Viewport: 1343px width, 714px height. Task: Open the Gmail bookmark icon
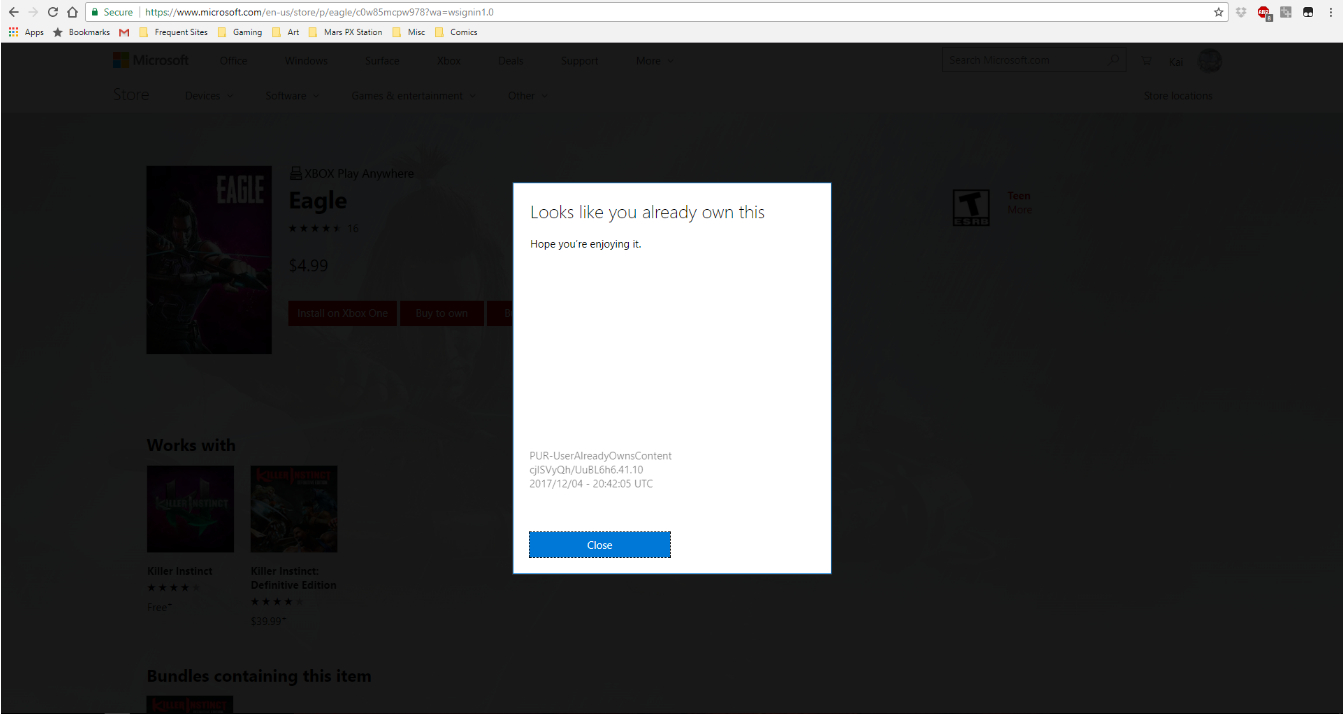click(124, 32)
